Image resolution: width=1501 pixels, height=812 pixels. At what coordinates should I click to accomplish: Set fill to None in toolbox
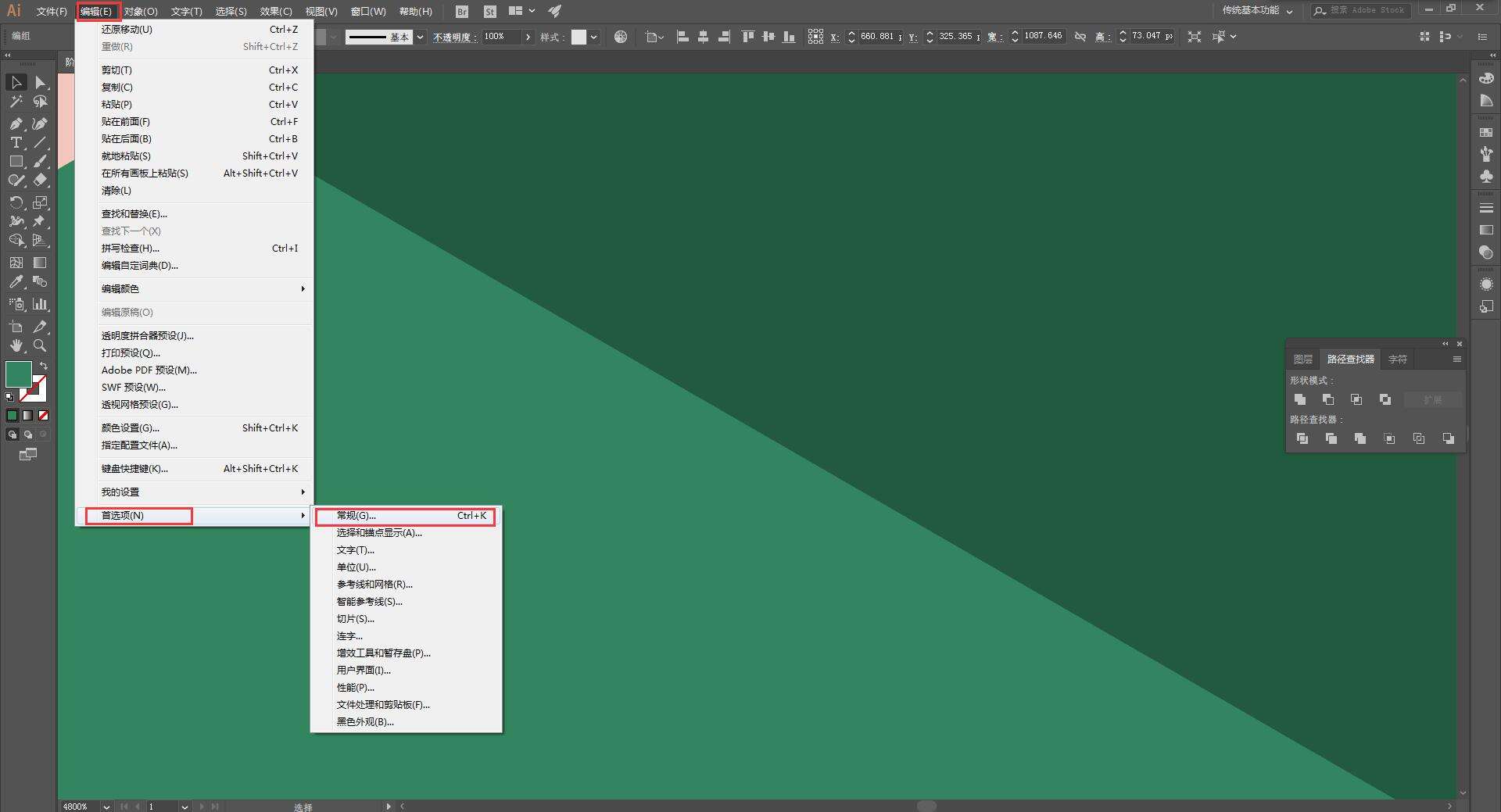tap(44, 416)
